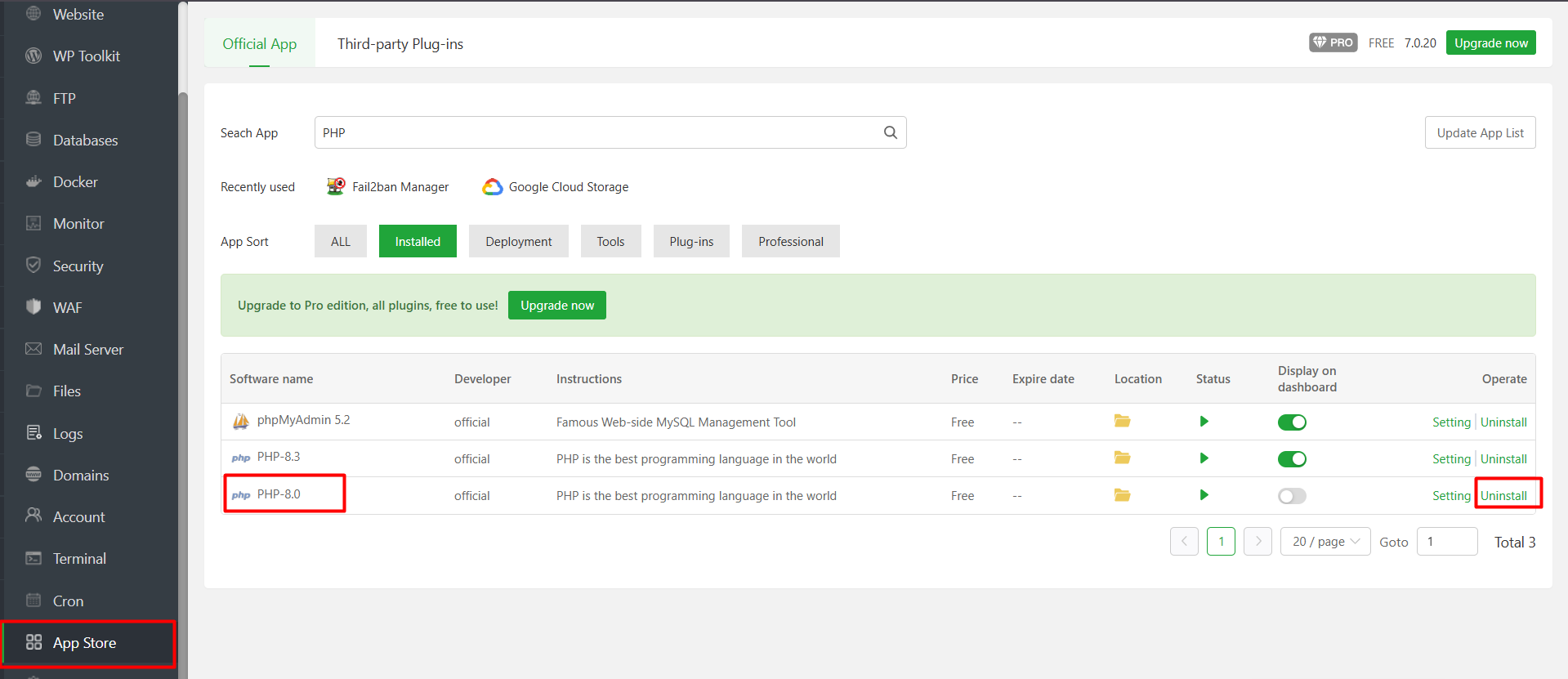Select page 1 in pagination
Screen dimensions: 1568x679
pyautogui.click(x=1221, y=542)
